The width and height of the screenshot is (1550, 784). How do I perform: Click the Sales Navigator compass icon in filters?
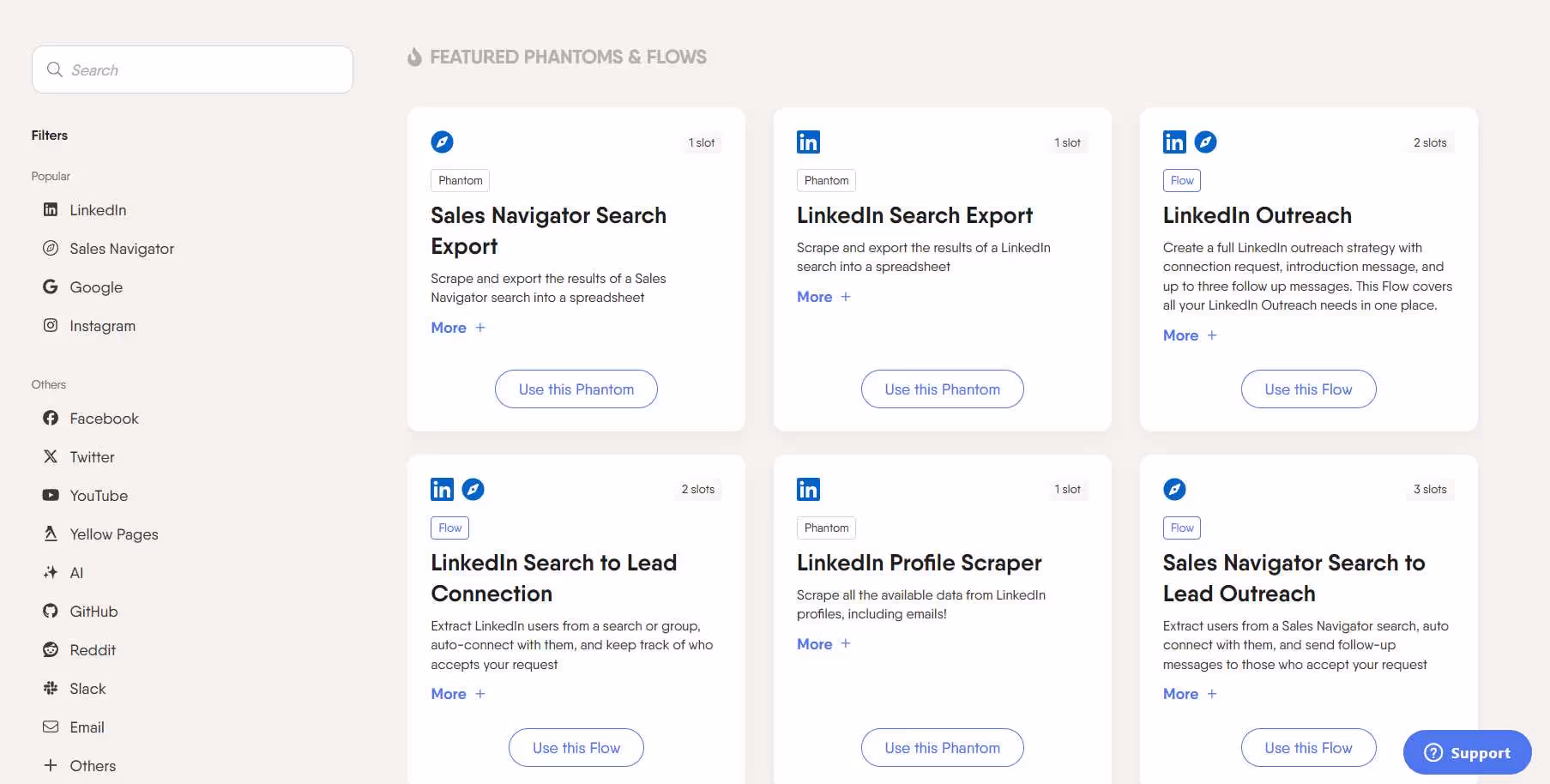point(51,248)
